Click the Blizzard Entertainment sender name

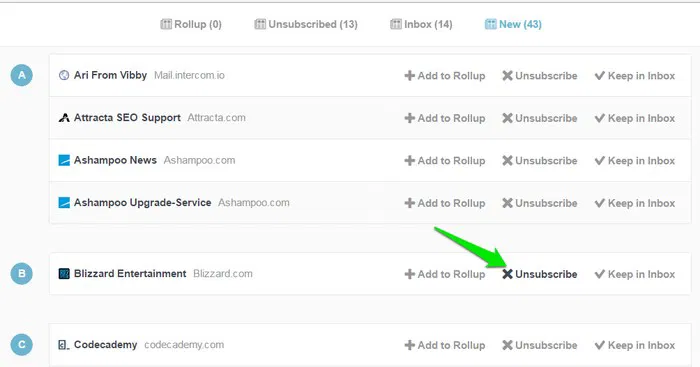130,274
